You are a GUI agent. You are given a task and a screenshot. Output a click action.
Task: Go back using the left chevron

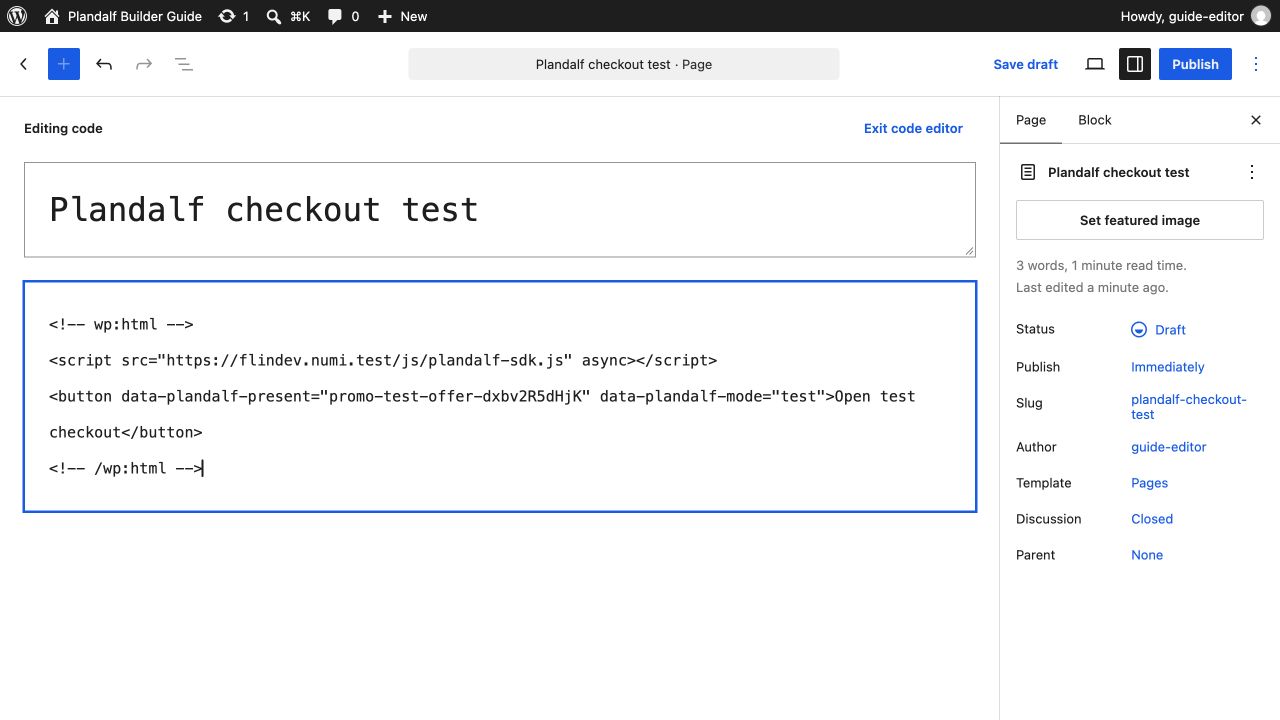[x=24, y=64]
